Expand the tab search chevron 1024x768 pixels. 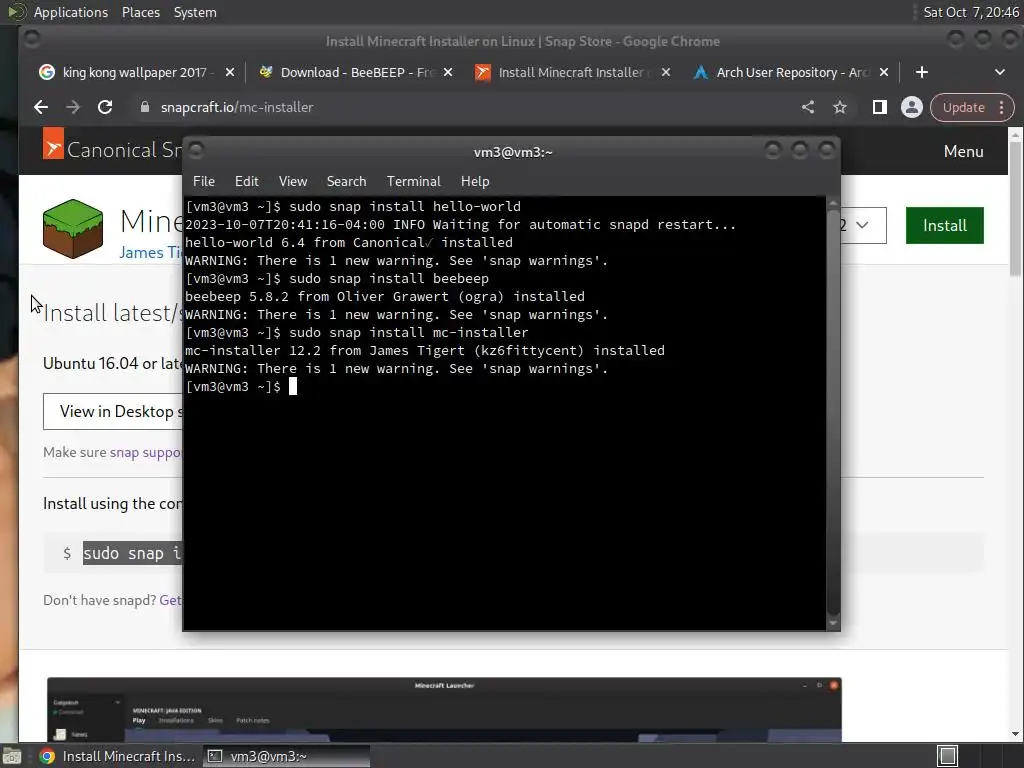point(1000,72)
